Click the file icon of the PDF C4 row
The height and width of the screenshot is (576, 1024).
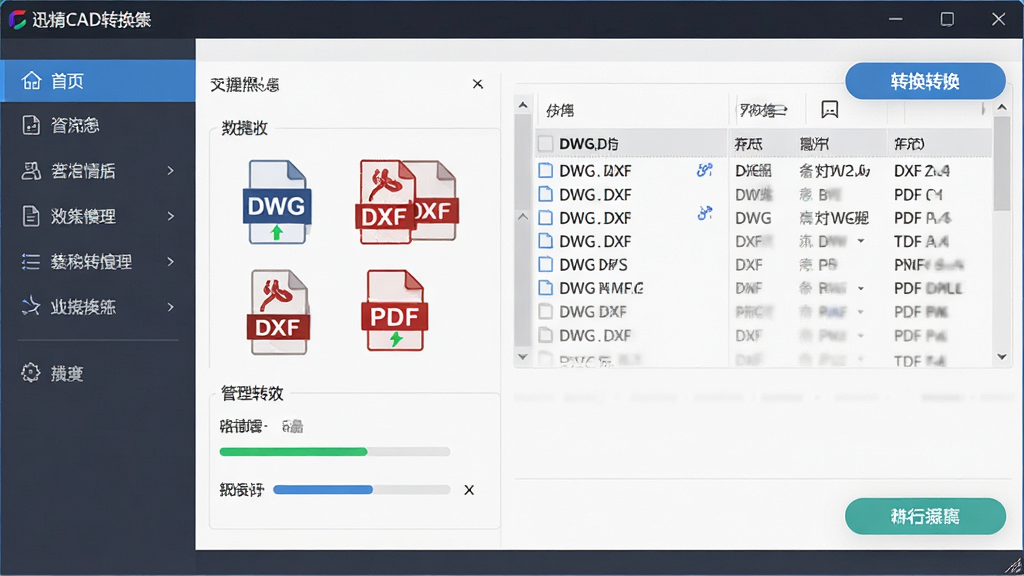pos(545,194)
